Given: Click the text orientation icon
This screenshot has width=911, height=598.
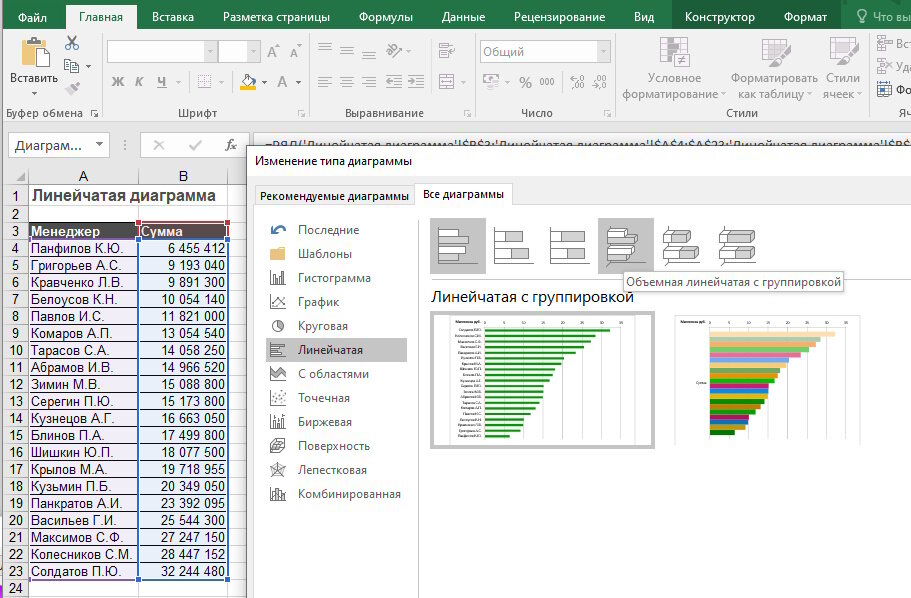Looking at the screenshot, I should point(394,51).
